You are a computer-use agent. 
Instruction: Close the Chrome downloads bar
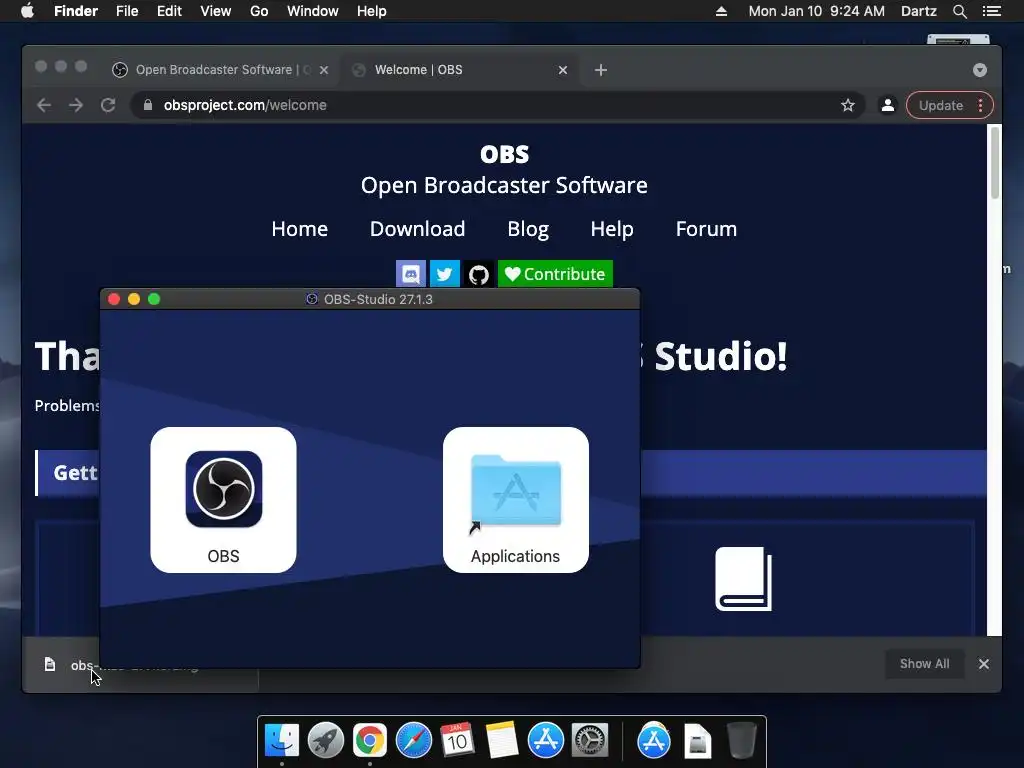click(x=984, y=664)
